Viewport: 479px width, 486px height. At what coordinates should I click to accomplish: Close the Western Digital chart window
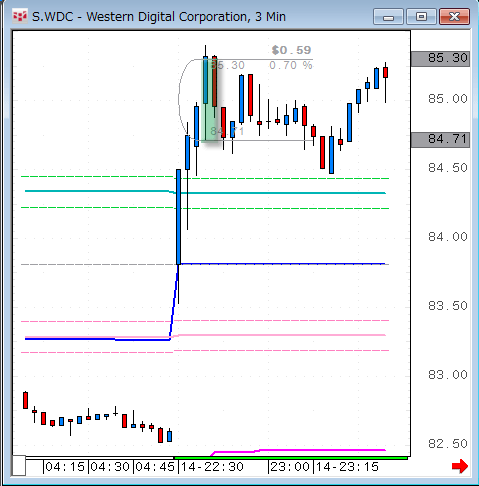455,16
